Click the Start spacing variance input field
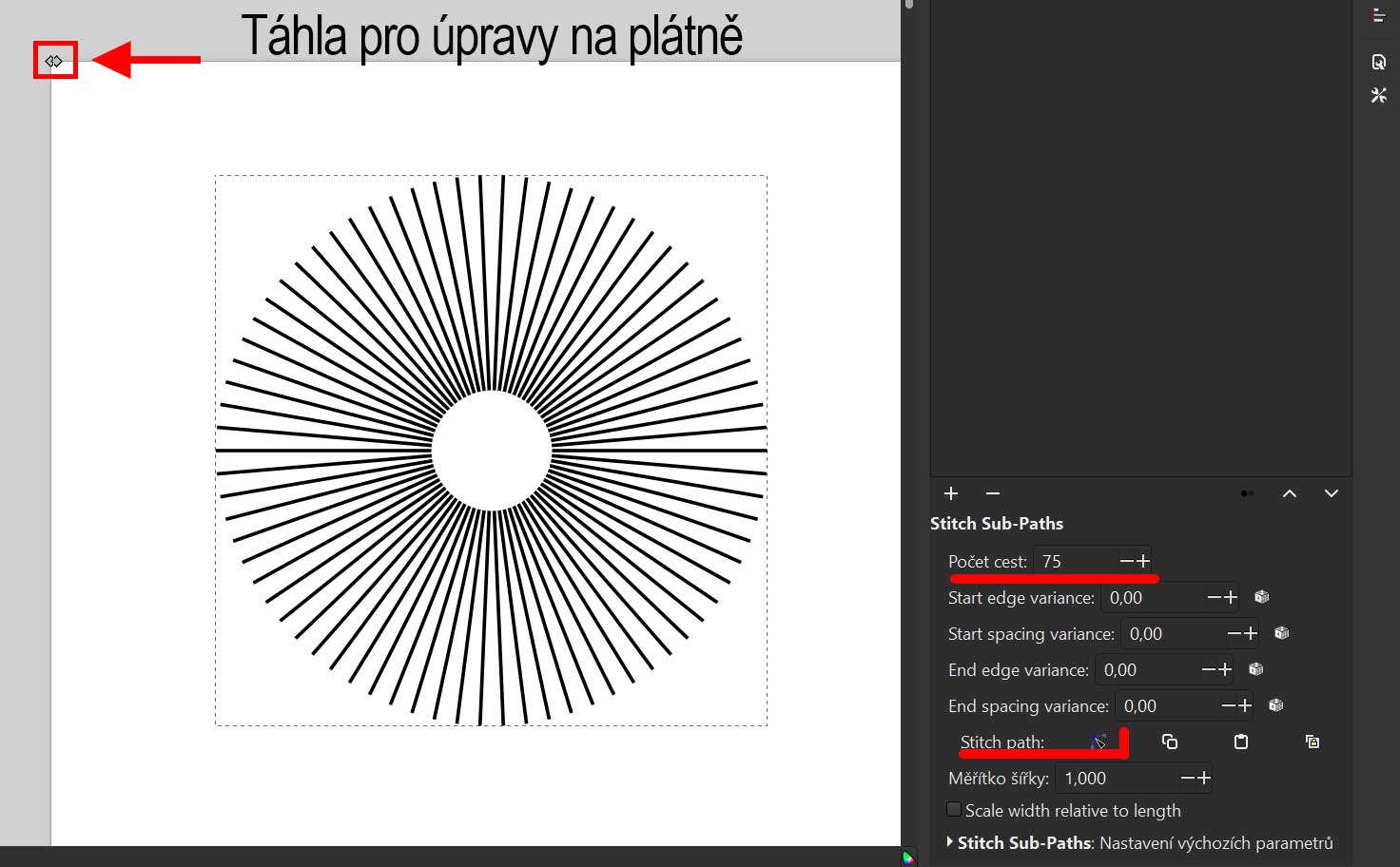 (x=1170, y=634)
